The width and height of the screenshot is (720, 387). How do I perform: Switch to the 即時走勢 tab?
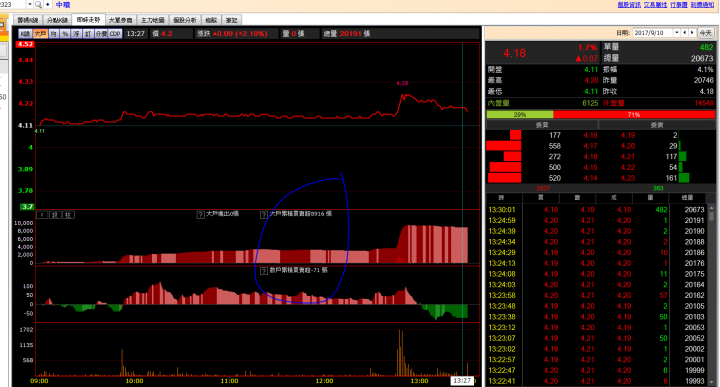point(88,20)
